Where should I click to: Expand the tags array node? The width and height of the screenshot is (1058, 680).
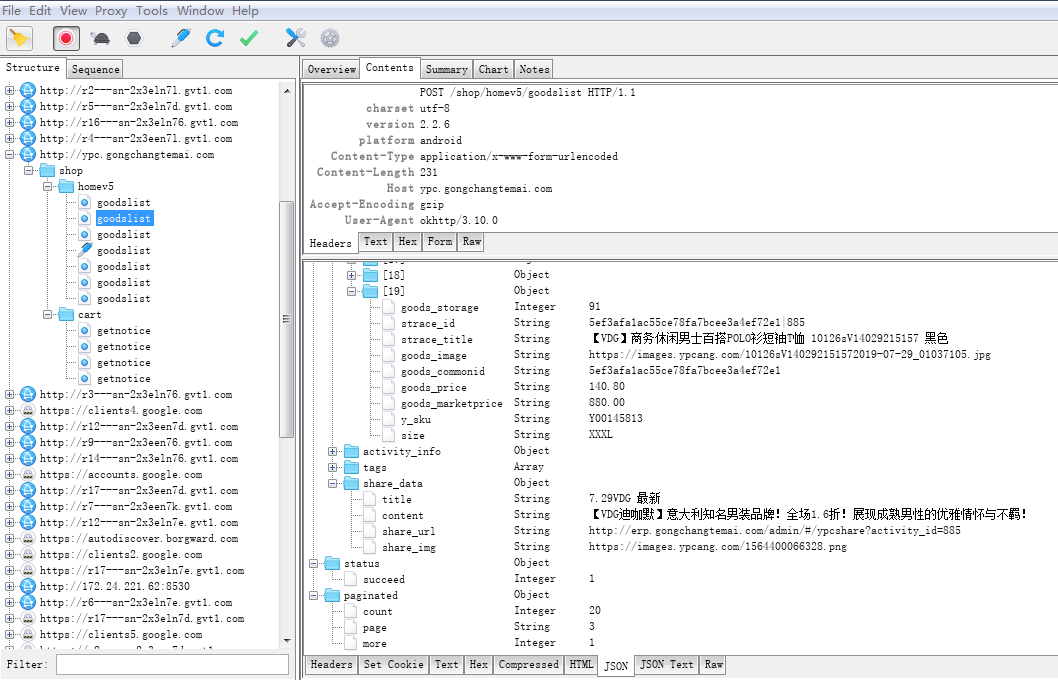[333, 468]
